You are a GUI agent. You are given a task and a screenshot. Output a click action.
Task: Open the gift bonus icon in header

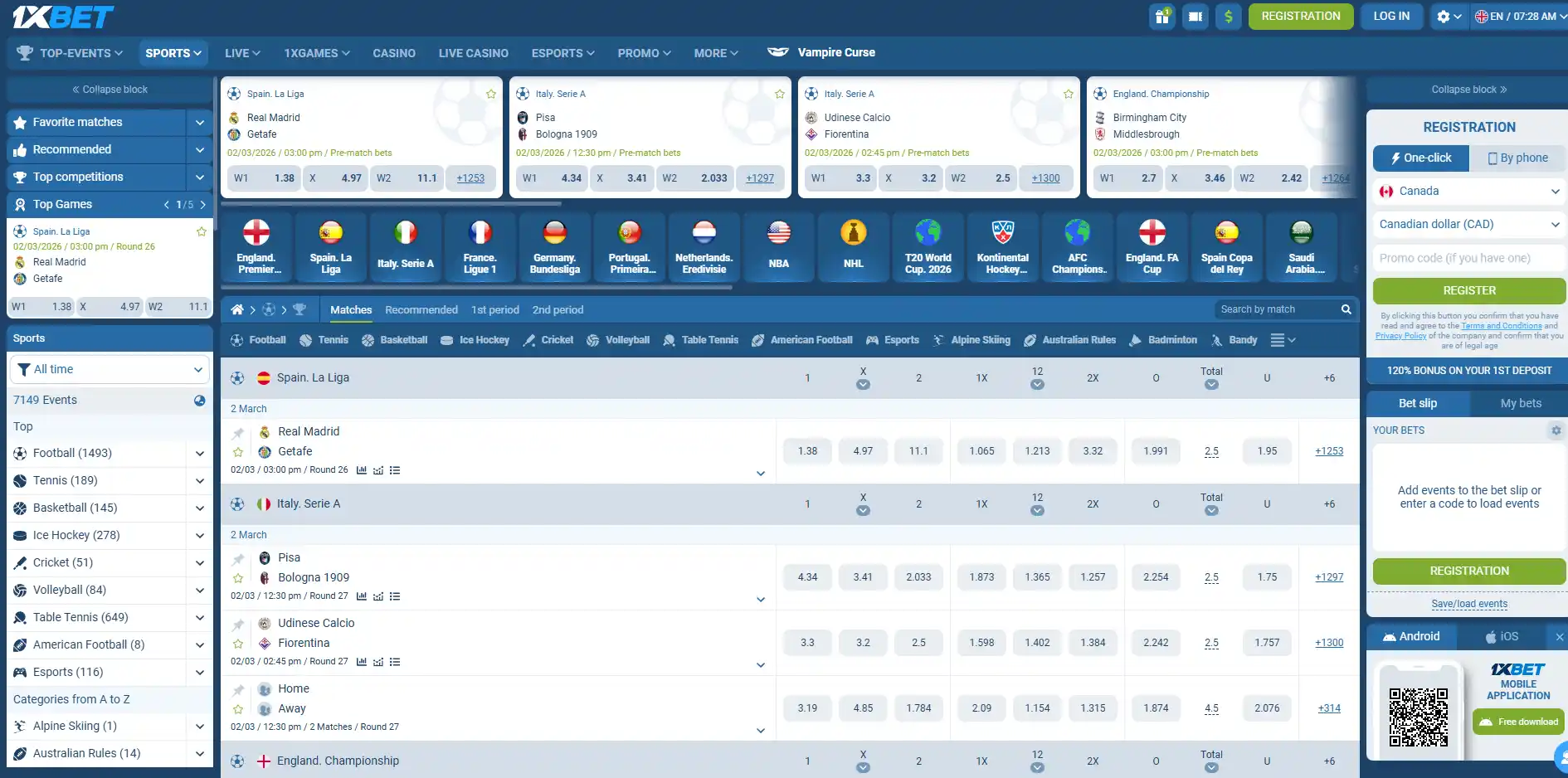coord(1162,16)
